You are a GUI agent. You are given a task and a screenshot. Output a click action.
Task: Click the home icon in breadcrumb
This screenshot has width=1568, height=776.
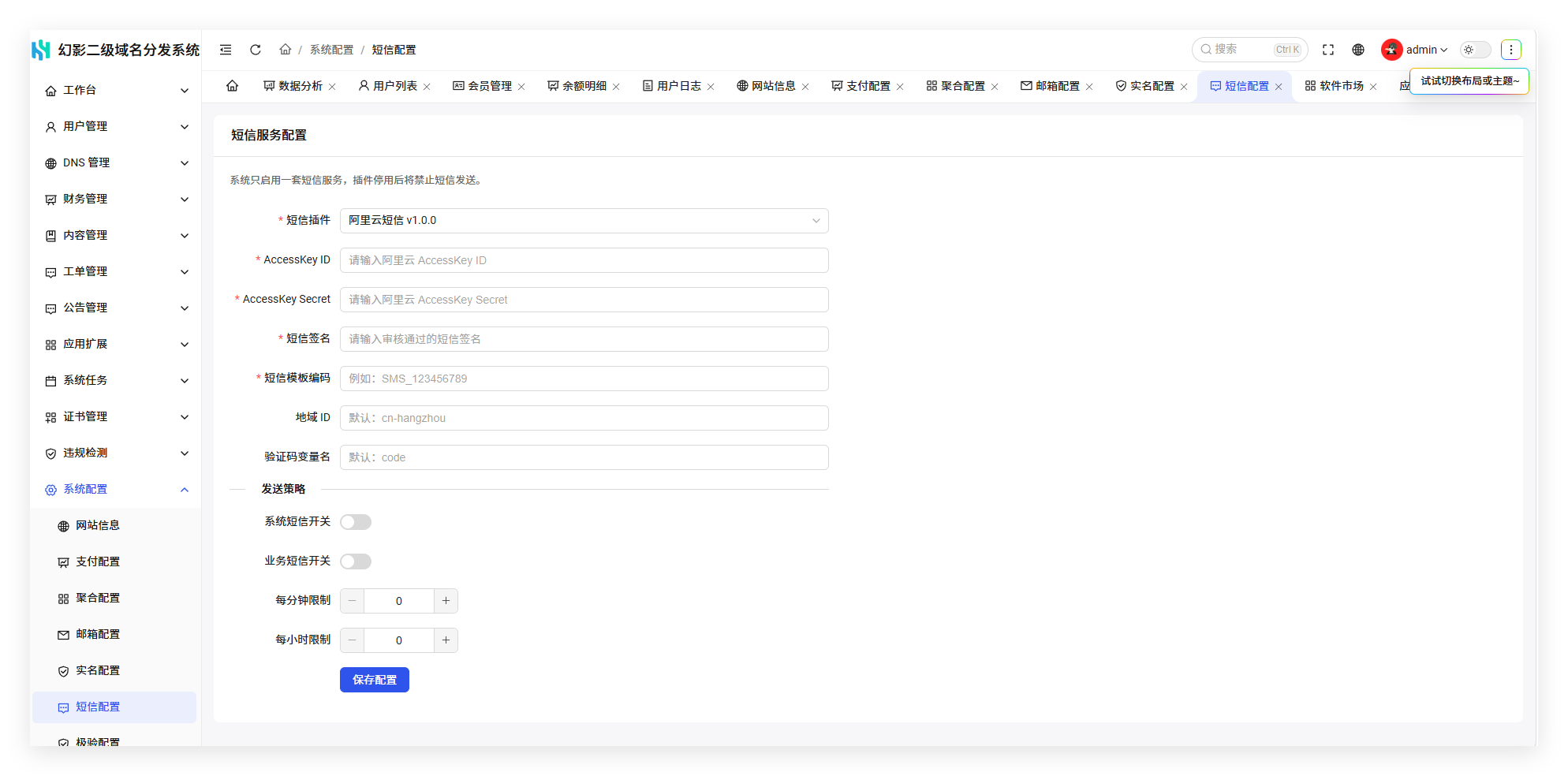[x=286, y=50]
